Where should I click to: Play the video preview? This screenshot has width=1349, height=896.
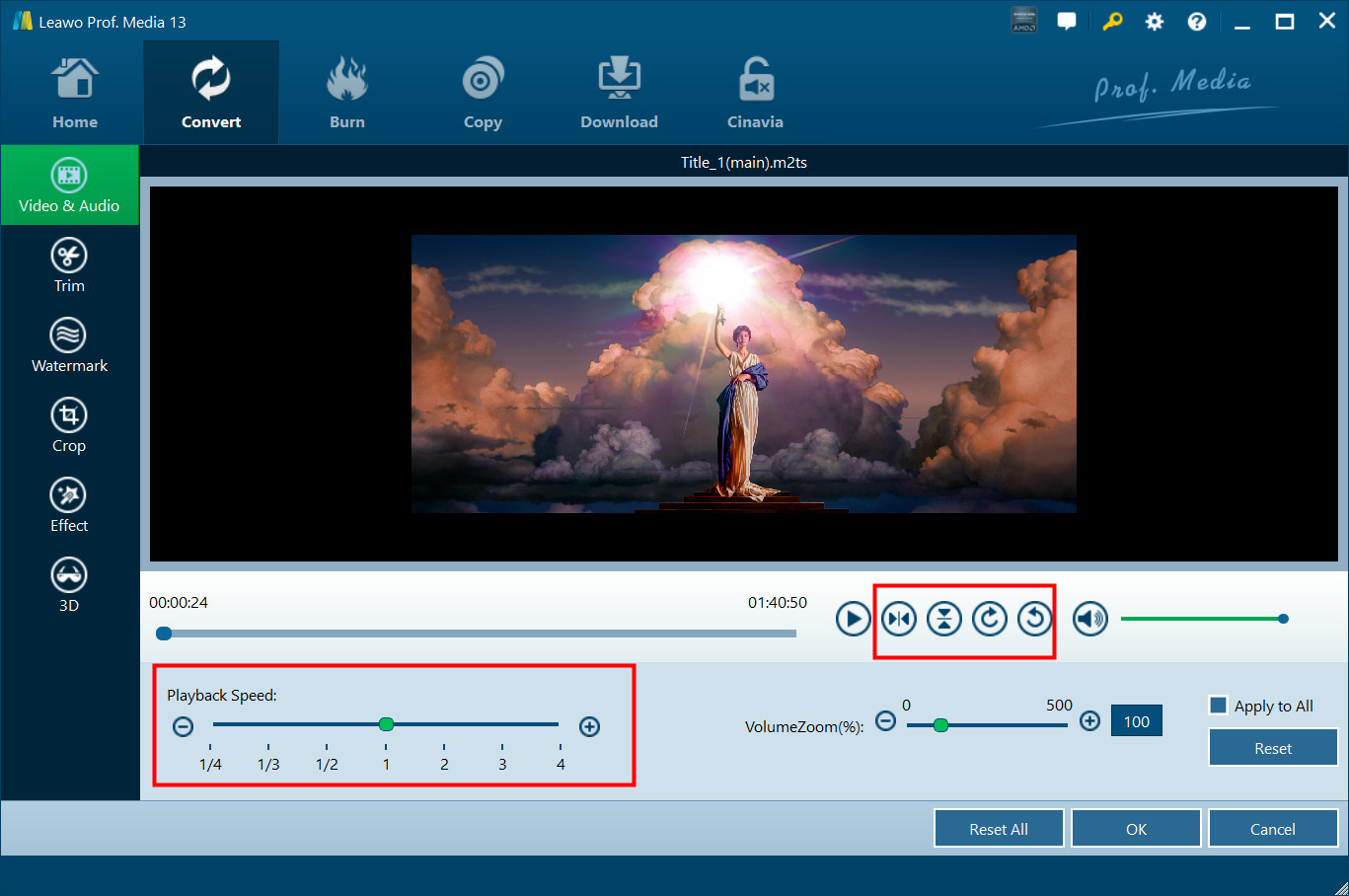click(x=853, y=619)
